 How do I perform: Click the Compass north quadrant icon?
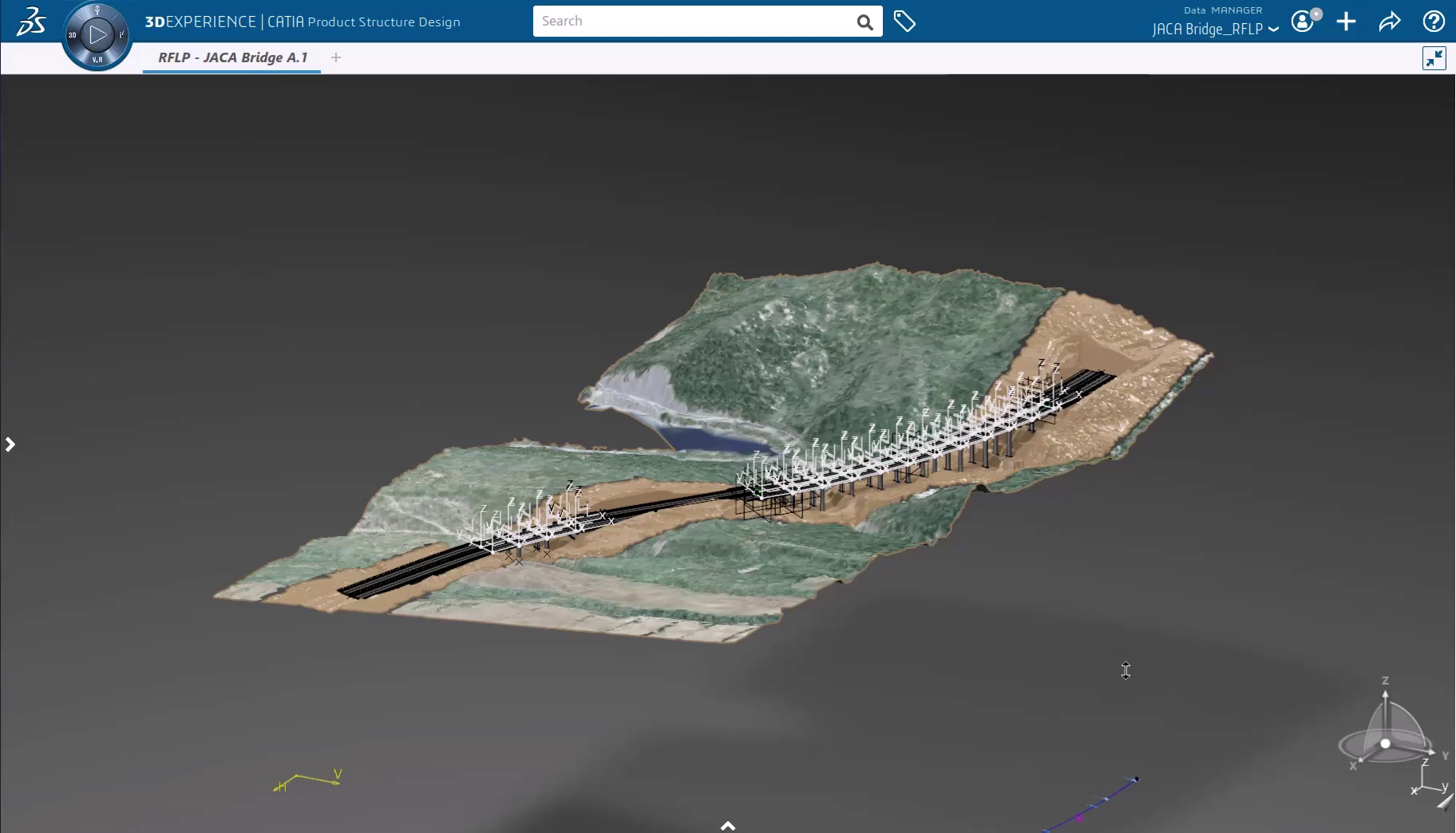97,10
